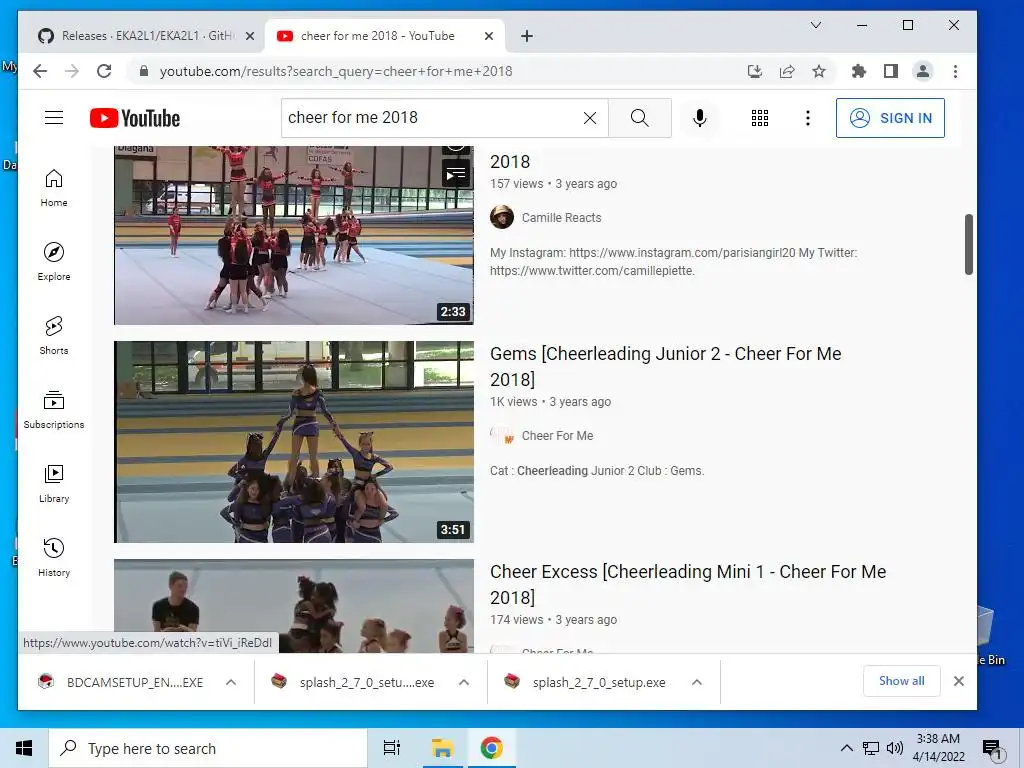Open the 2:33 cheerleading video thumbnail
The height and width of the screenshot is (768, 1024).
tap(294, 235)
